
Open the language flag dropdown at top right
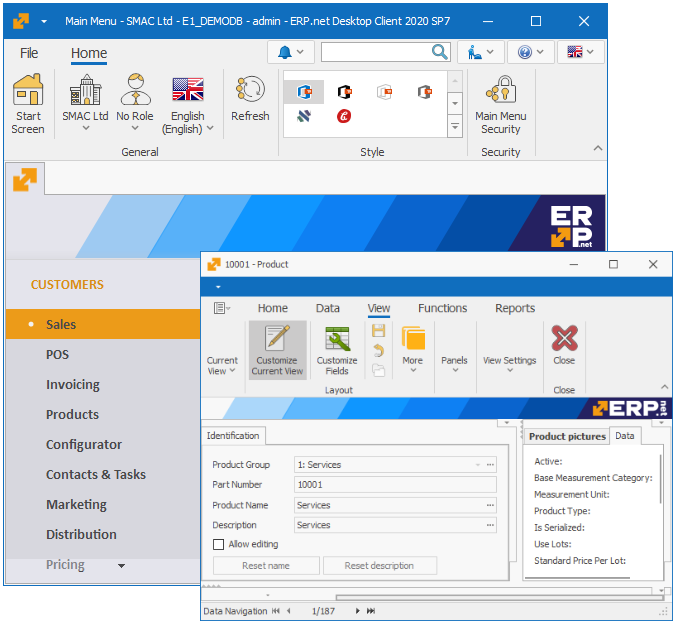(x=580, y=52)
